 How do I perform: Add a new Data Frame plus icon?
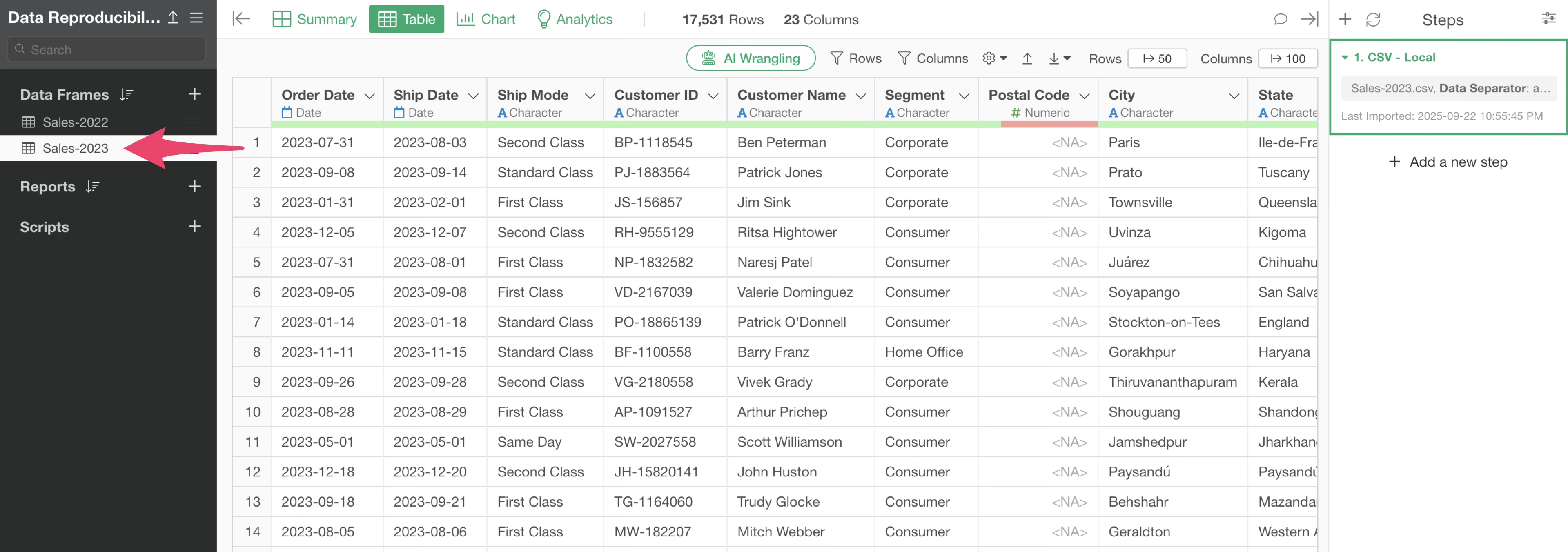(x=194, y=94)
